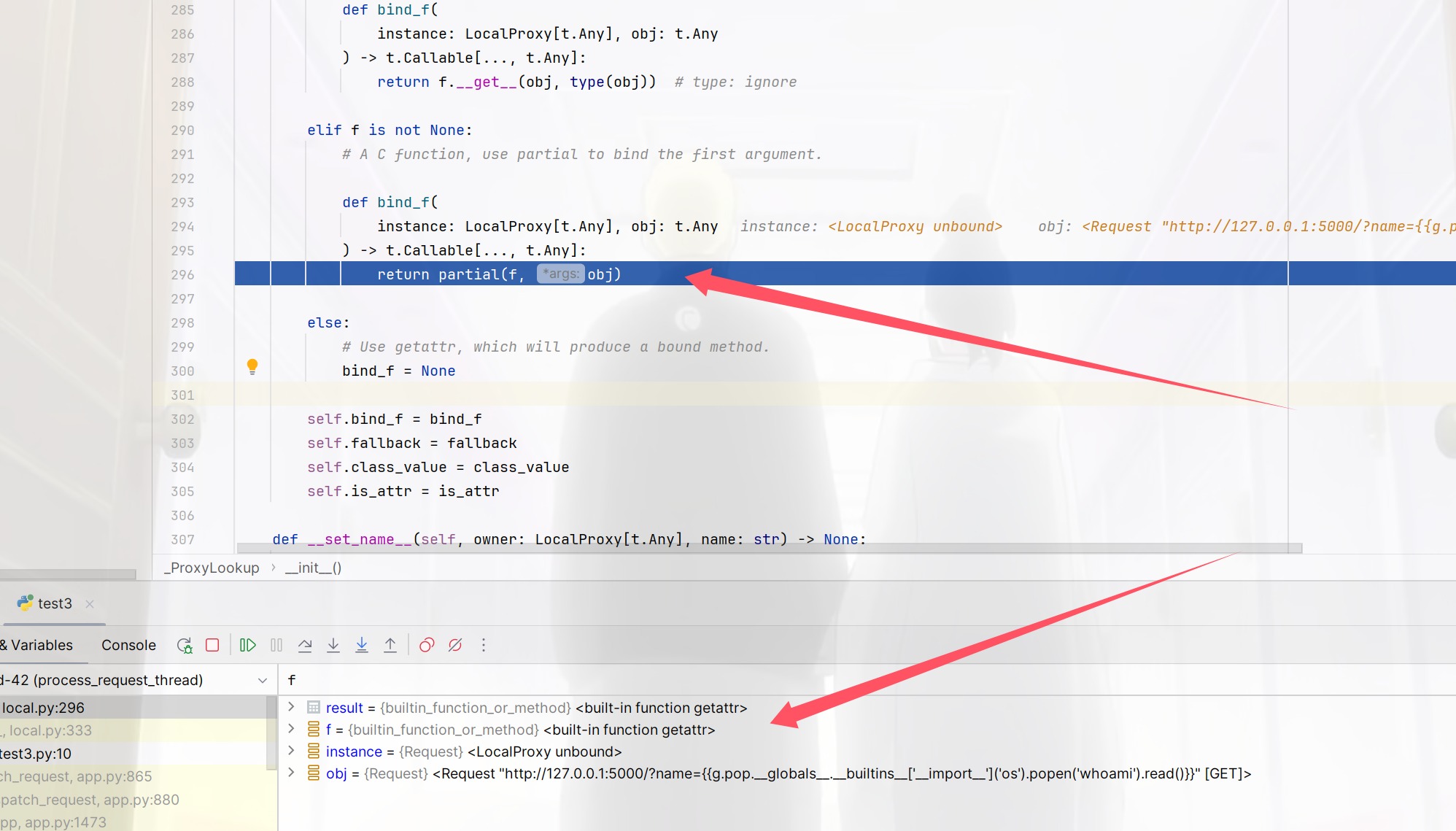Screen dimensions: 1456x831
Task: Select test3.py:10 stack frame
Action: [x=36, y=753]
